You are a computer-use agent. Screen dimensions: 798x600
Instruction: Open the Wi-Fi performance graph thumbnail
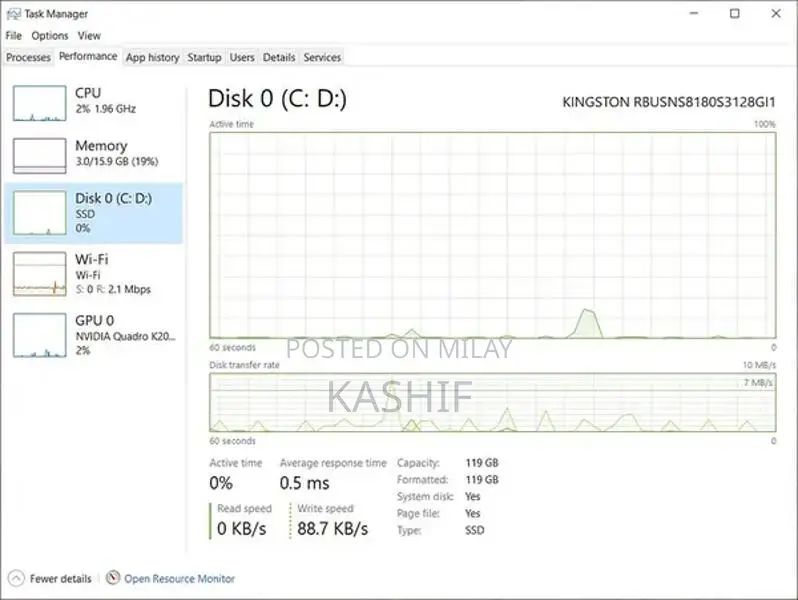[39, 273]
